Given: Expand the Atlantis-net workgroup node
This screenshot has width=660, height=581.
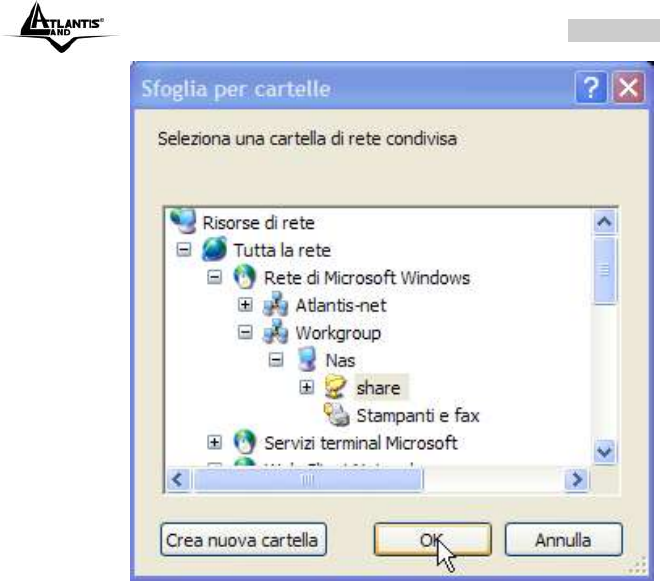Looking at the screenshot, I should coord(245,304).
